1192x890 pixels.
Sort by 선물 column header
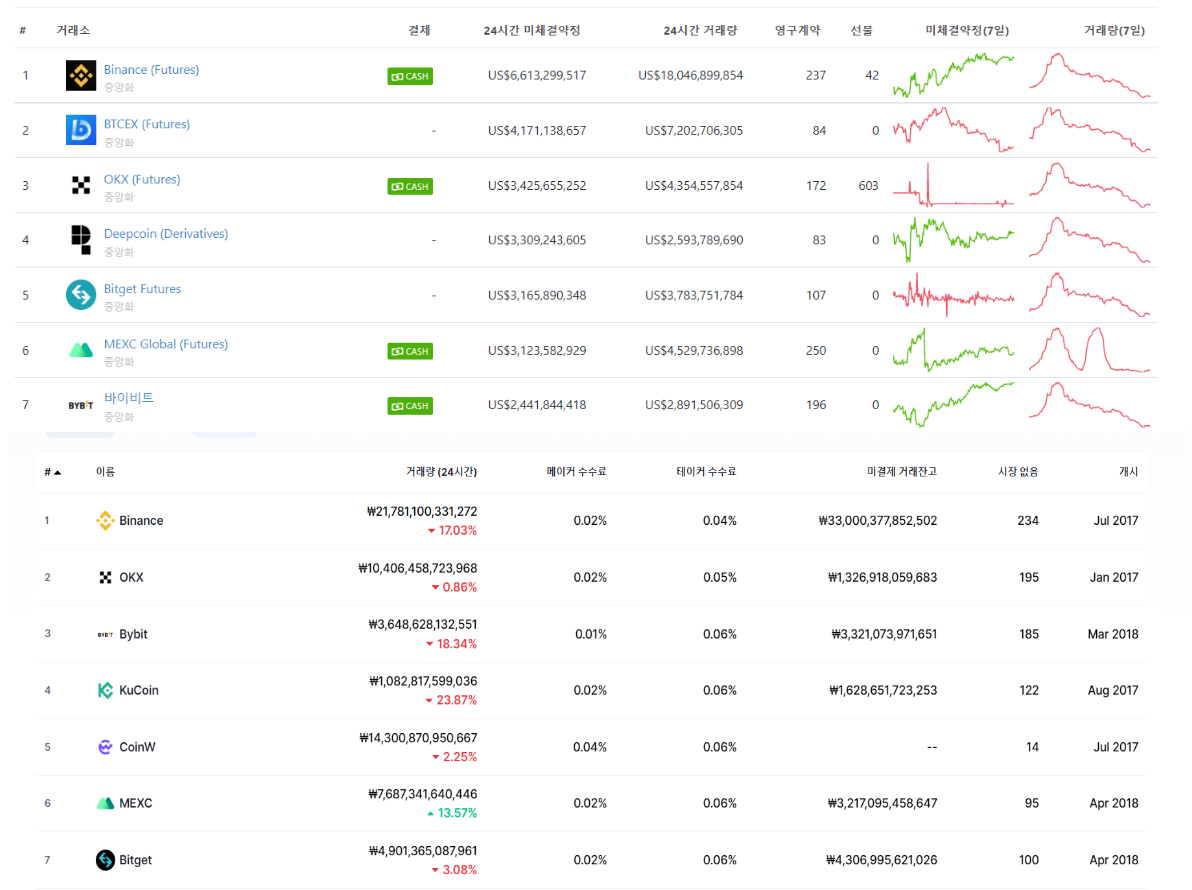point(861,30)
